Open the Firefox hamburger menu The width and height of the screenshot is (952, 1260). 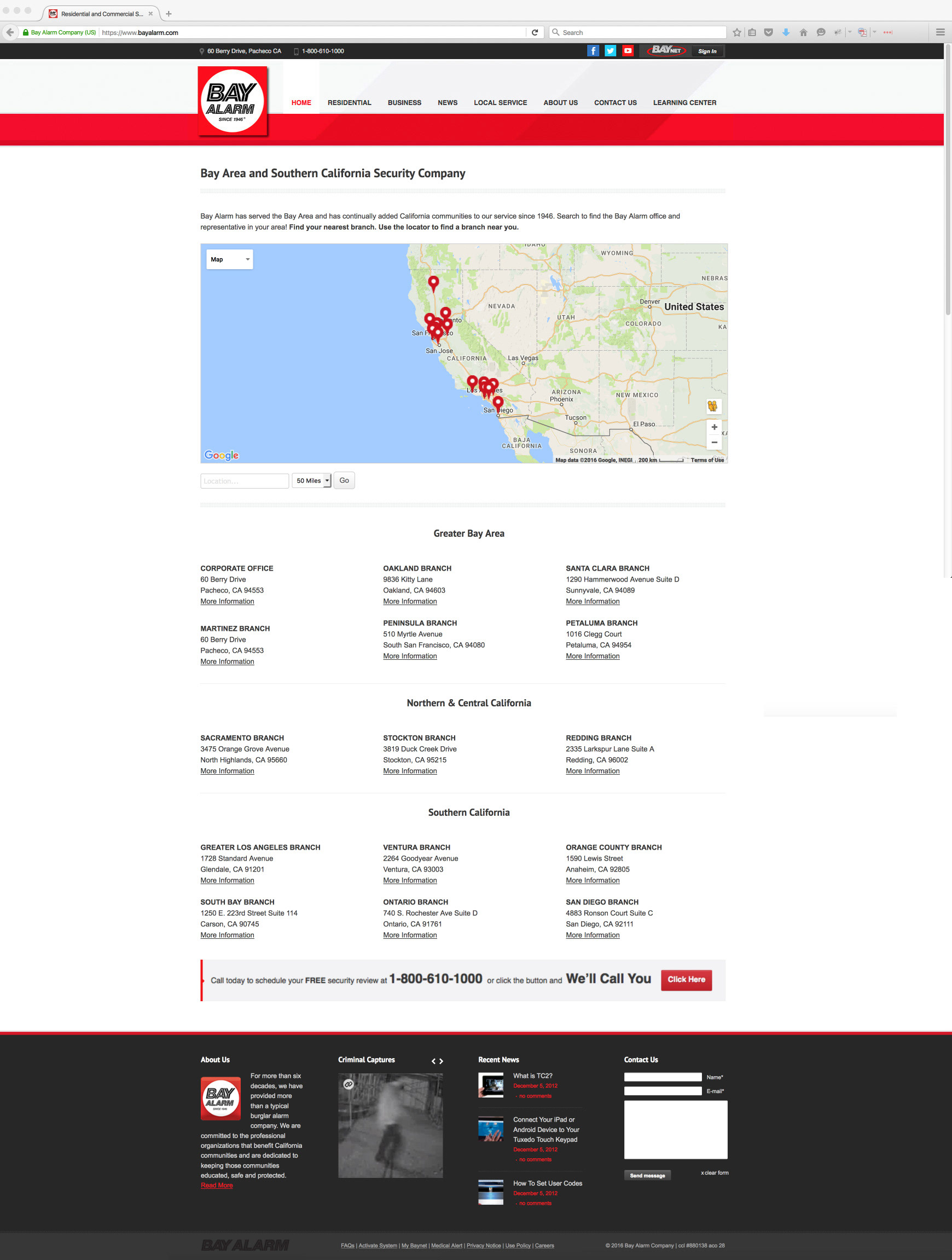tap(940, 32)
